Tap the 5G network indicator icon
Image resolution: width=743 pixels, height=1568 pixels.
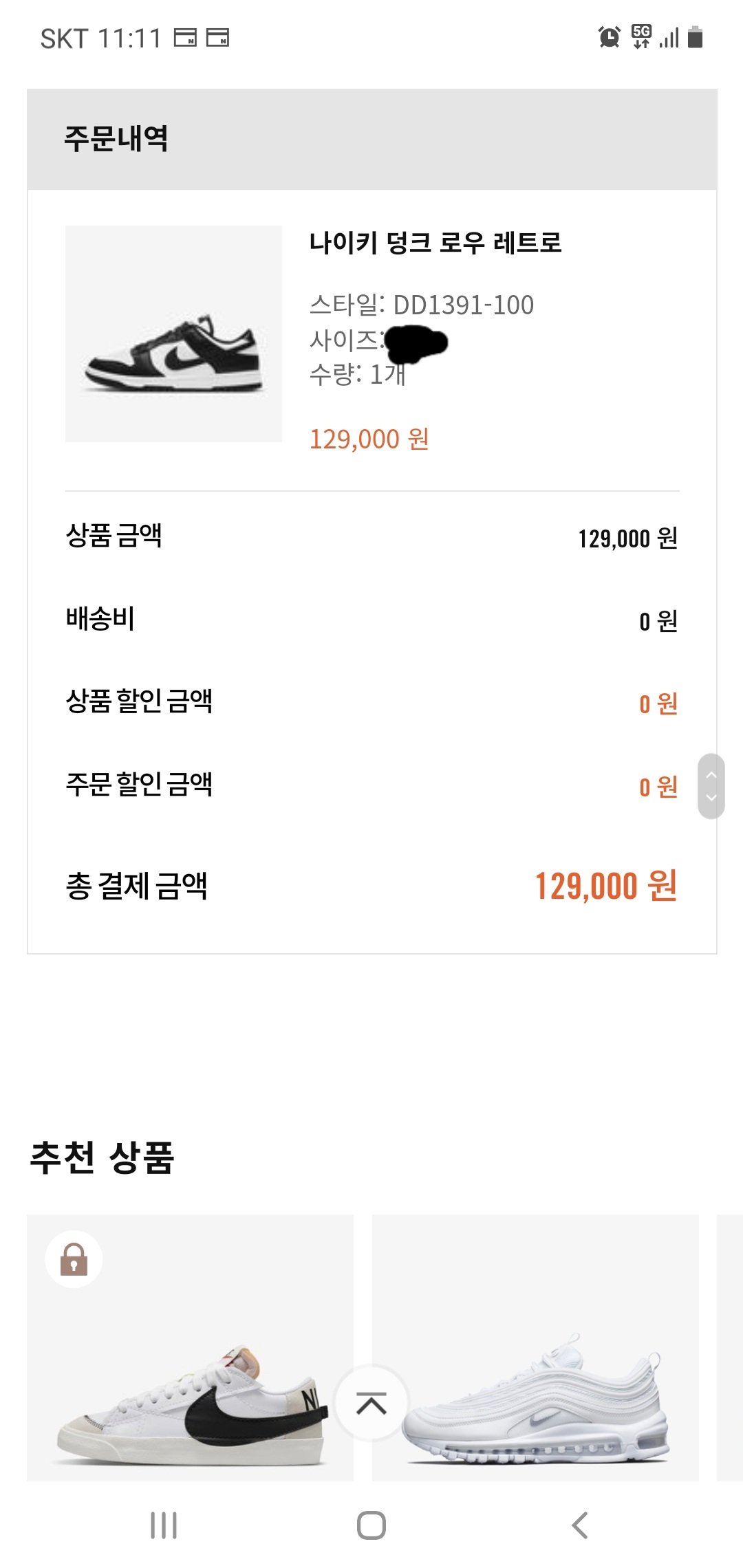(x=641, y=36)
